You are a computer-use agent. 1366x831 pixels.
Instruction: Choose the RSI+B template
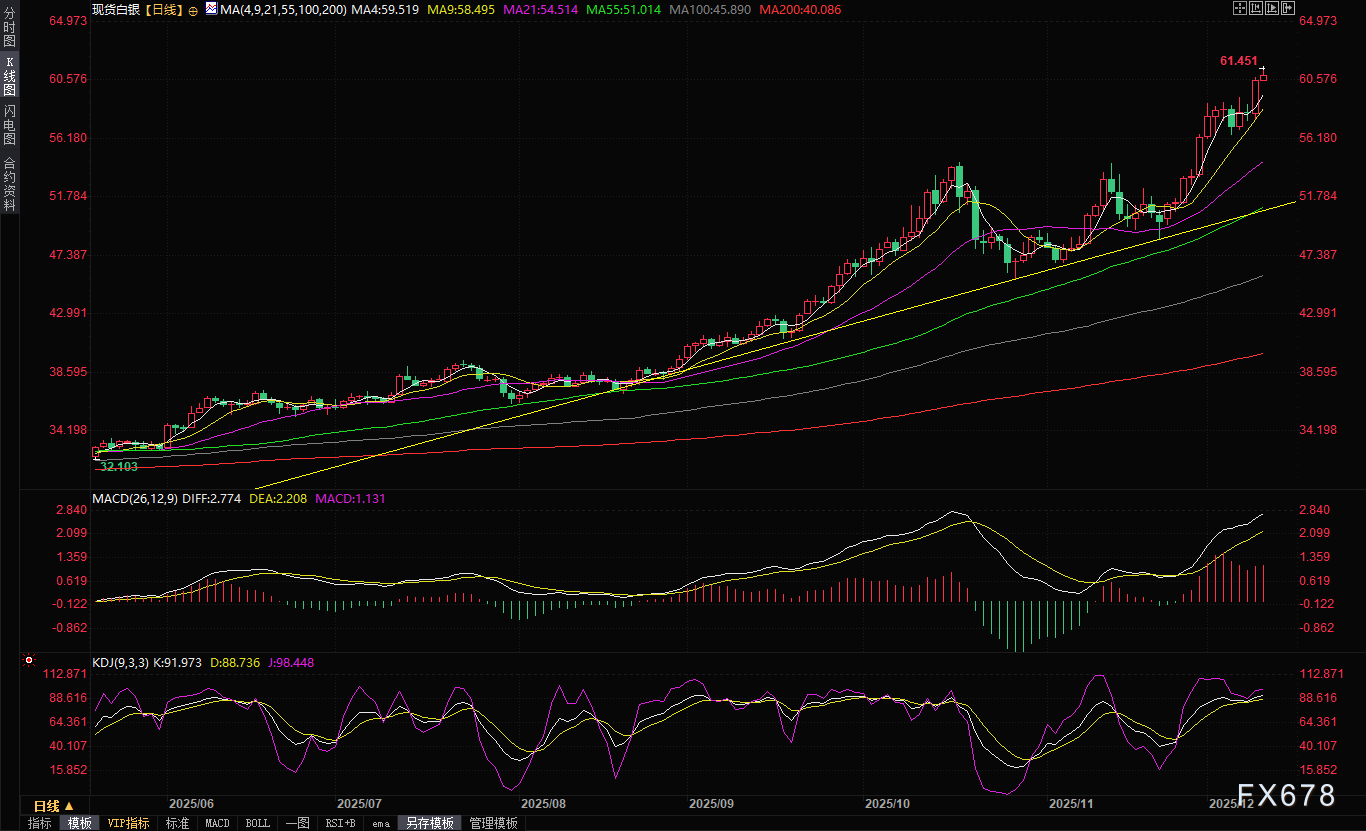(340, 823)
